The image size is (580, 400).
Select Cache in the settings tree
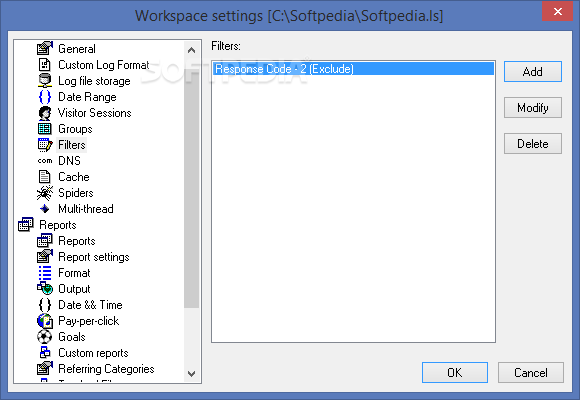[74, 177]
